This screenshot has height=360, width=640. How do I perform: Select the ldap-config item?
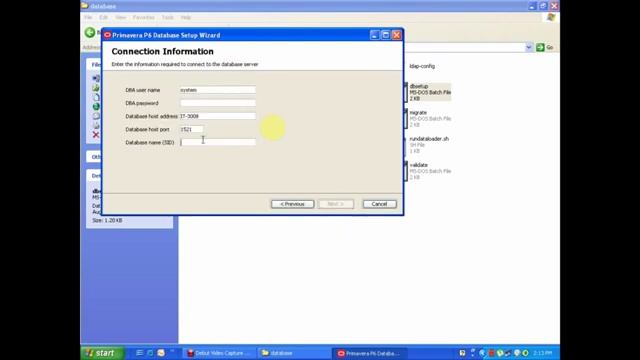coord(422,66)
